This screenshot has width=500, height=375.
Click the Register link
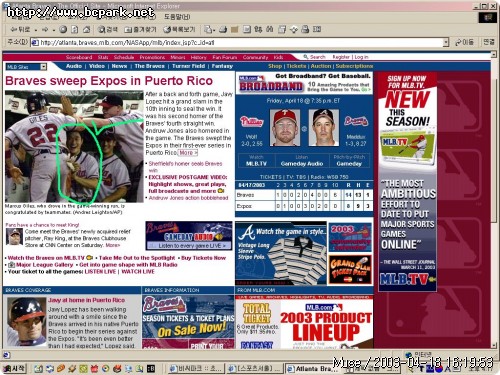(341, 57)
